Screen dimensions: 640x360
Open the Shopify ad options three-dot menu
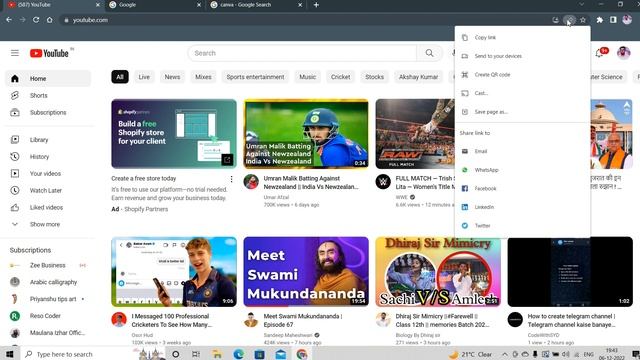coord(231,179)
